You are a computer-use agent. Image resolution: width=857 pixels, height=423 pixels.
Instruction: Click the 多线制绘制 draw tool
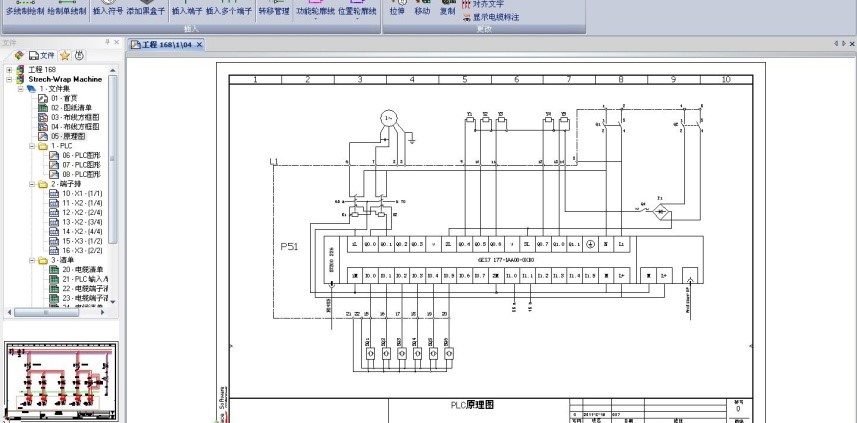[25, 10]
